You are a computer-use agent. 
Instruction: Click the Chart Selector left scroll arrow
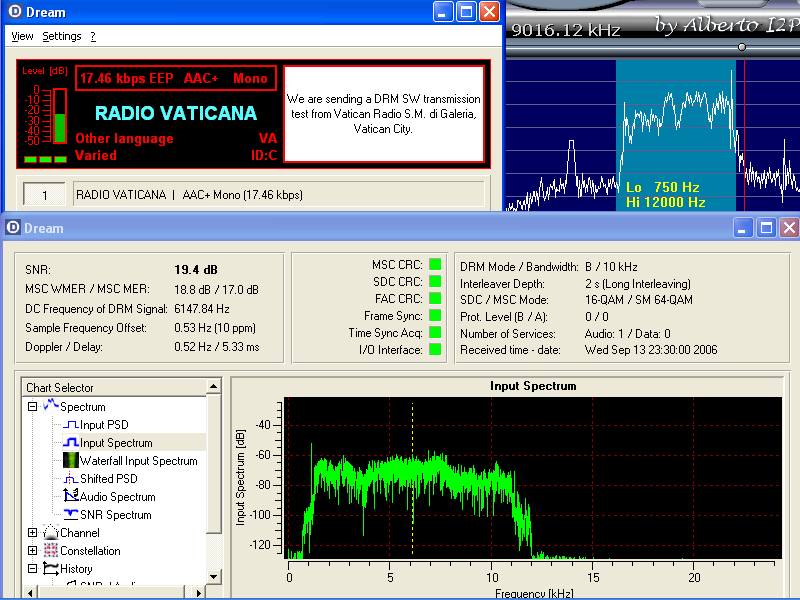coord(30,592)
